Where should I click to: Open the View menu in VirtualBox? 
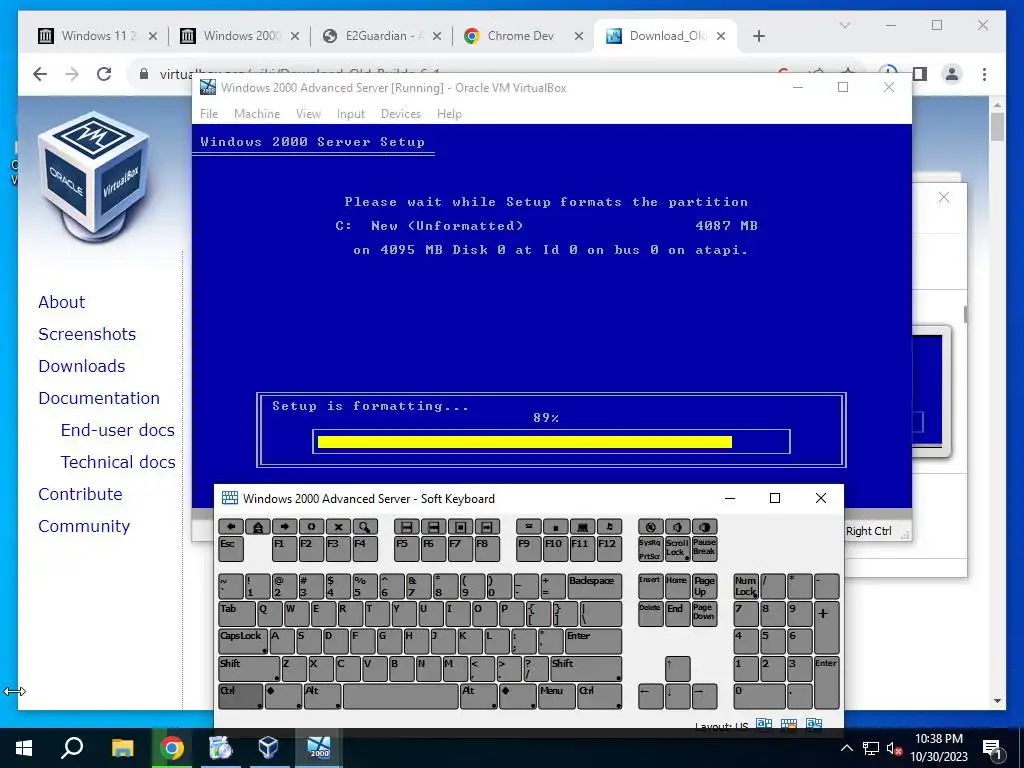coord(308,114)
